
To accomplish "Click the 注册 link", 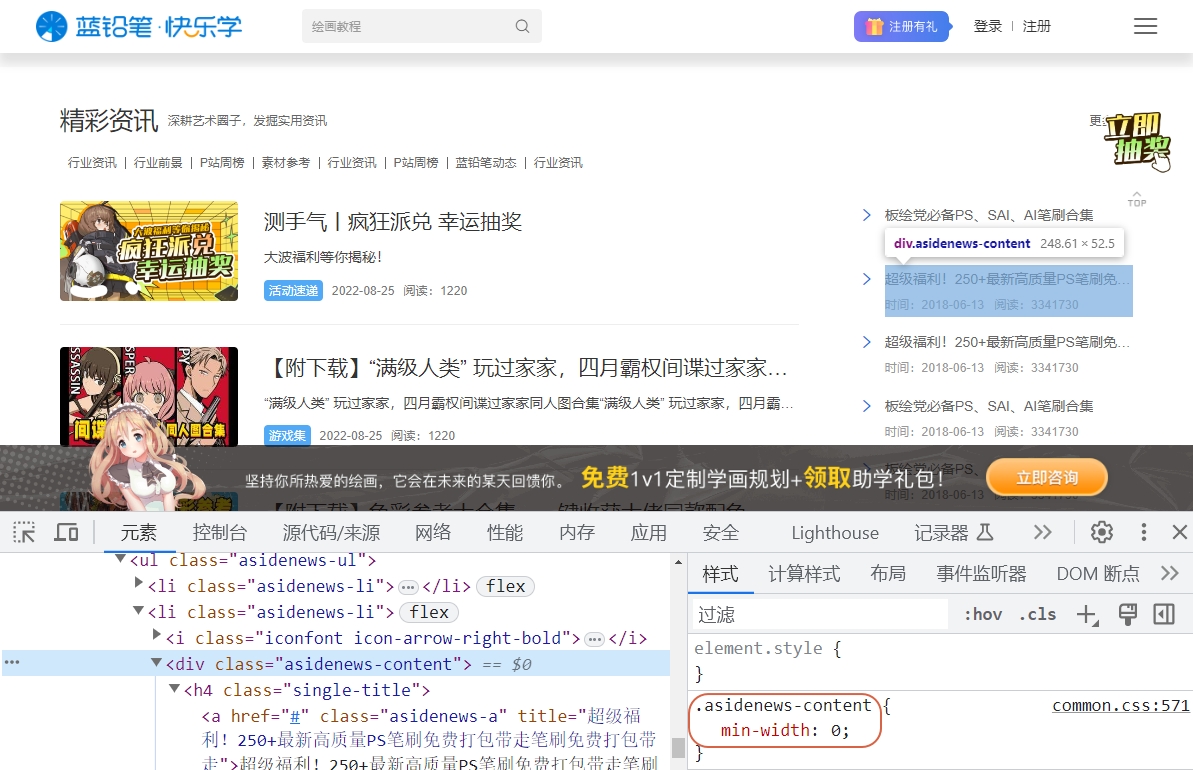I will [x=1036, y=27].
